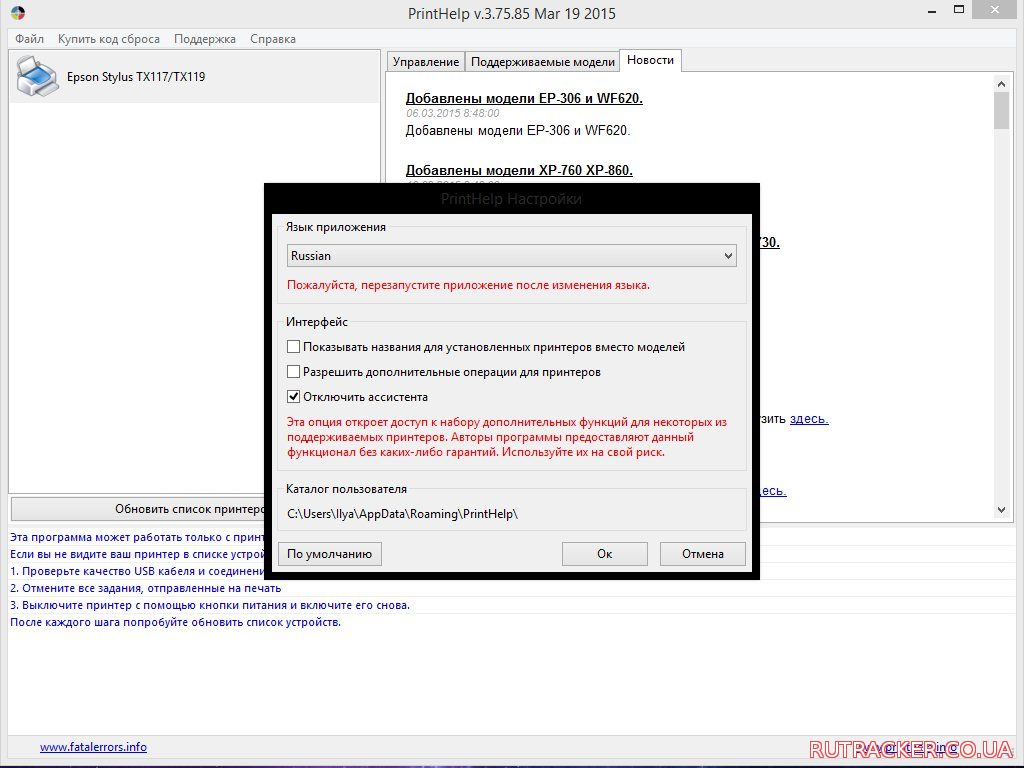The width and height of the screenshot is (1024, 768).
Task: Click the log line starting 'После каждого шага'
Action: (176, 622)
